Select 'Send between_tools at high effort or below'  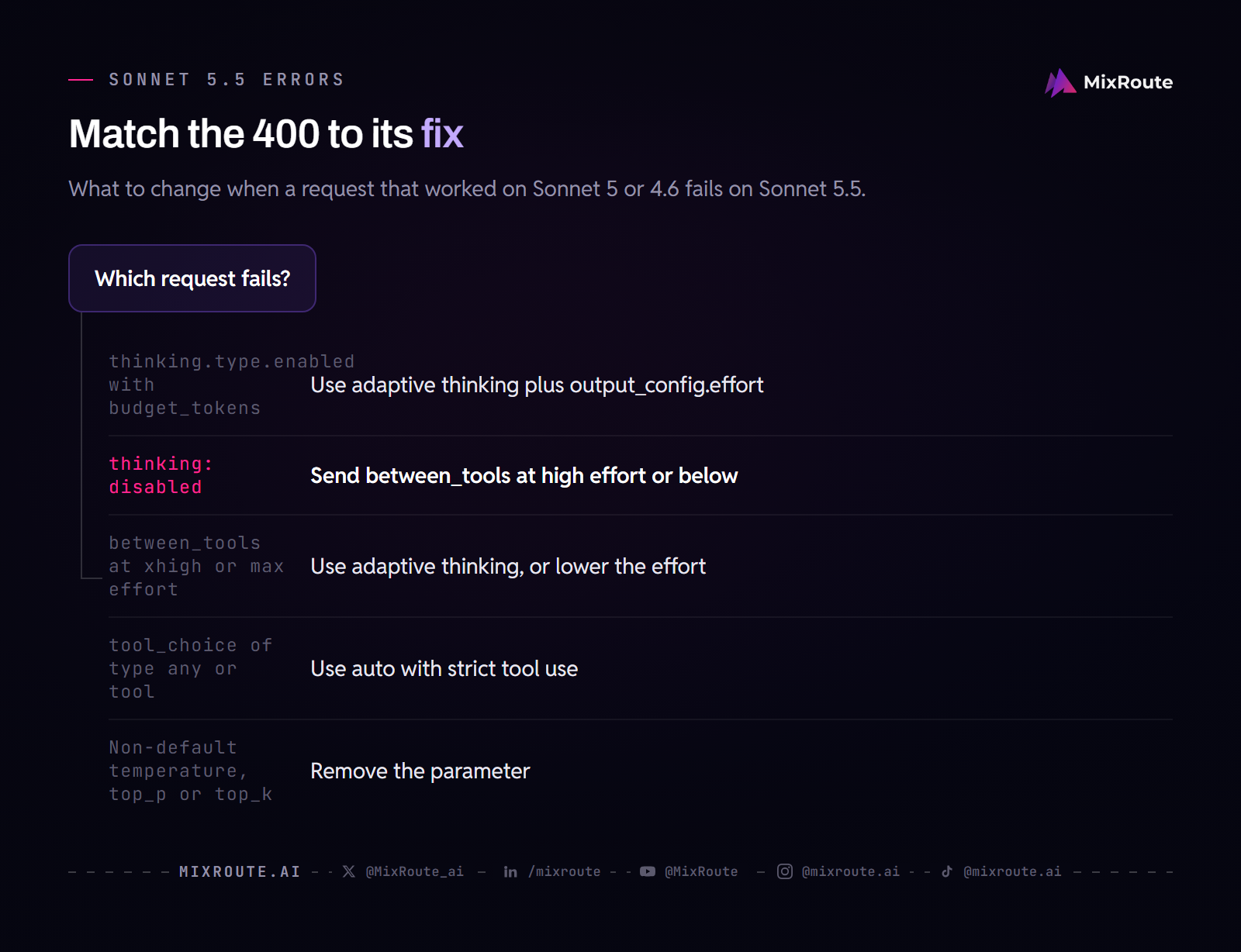click(x=524, y=475)
